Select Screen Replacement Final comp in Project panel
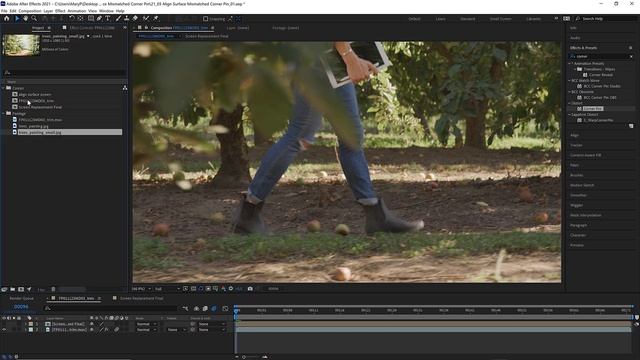 40,107
